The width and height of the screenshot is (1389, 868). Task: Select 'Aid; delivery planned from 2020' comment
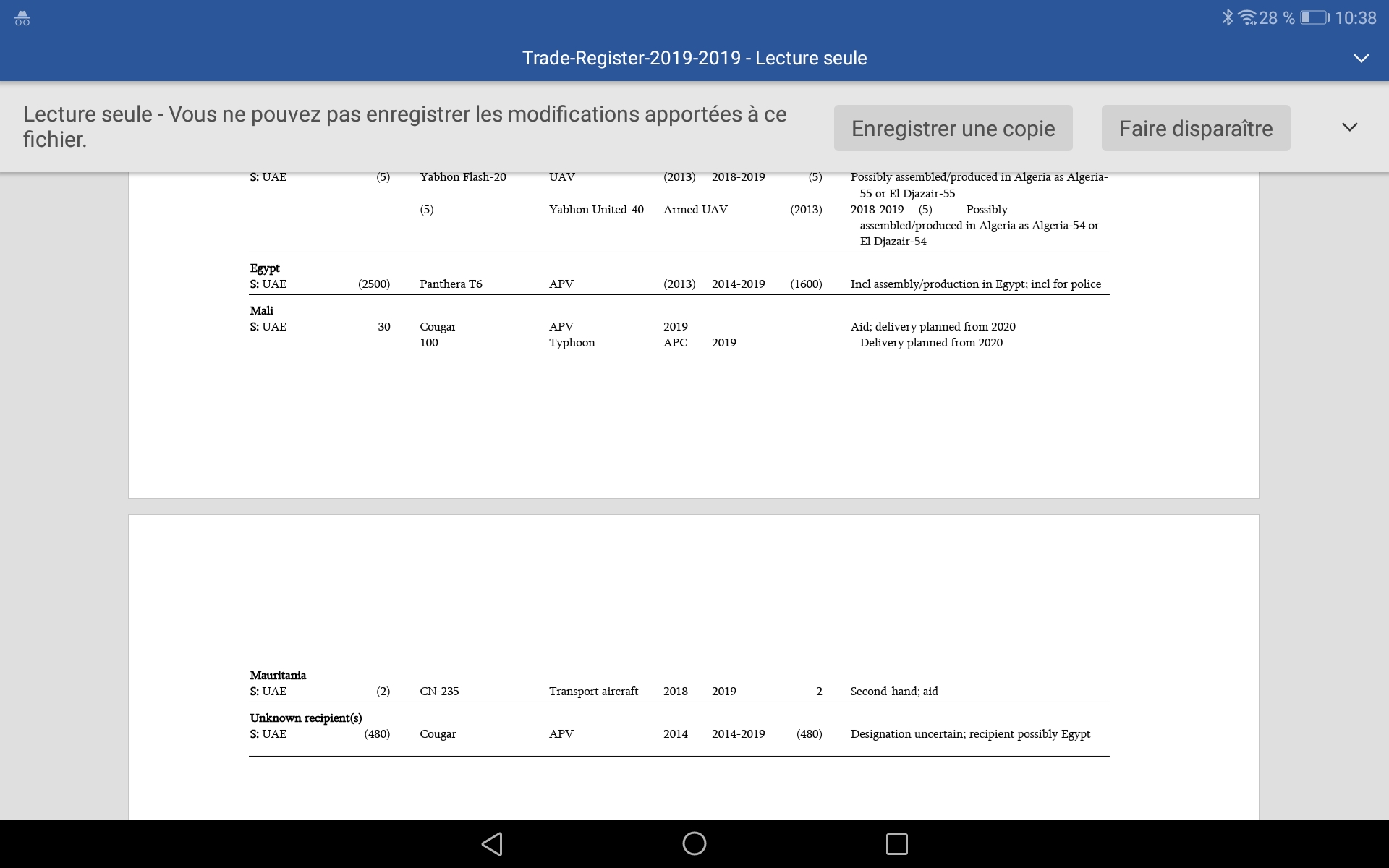[x=933, y=326]
